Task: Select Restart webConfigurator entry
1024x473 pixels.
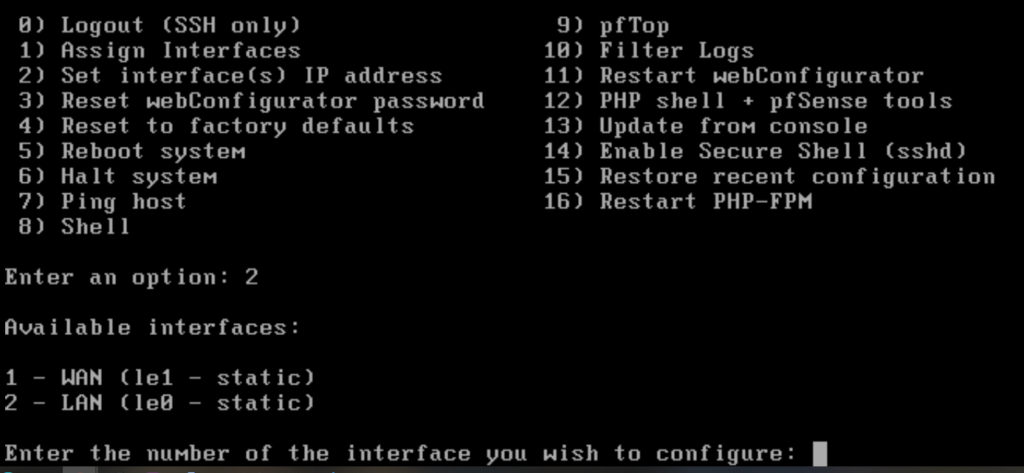Action: pyautogui.click(x=734, y=76)
